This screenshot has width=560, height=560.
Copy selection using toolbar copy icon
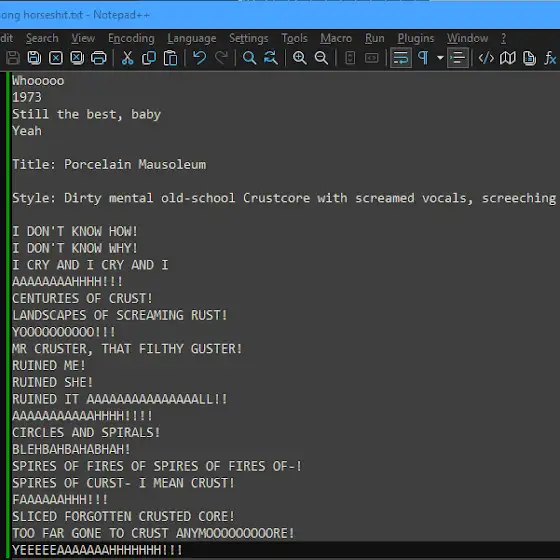point(149,58)
